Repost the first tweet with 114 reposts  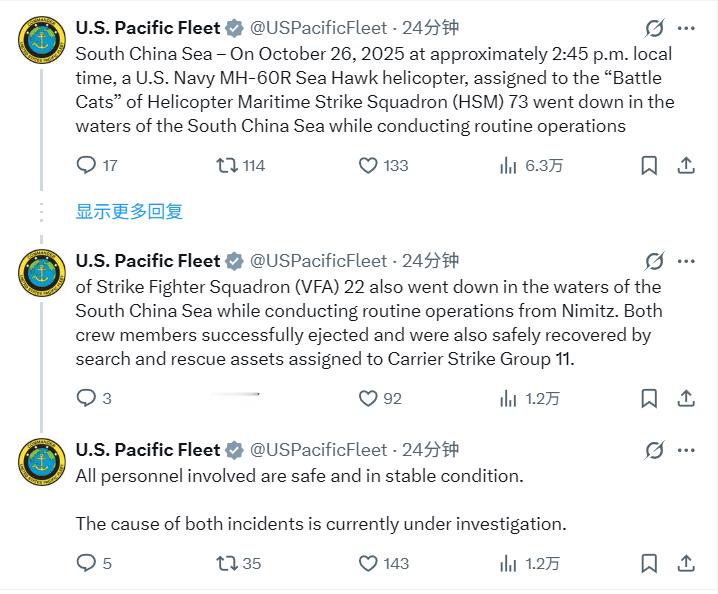pyautogui.click(x=228, y=165)
